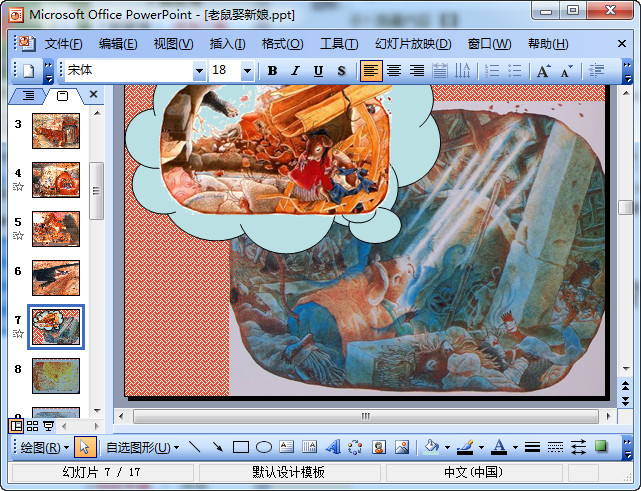Viewport: 641px width, 491px height.
Task: Align text right
Action: pos(417,71)
